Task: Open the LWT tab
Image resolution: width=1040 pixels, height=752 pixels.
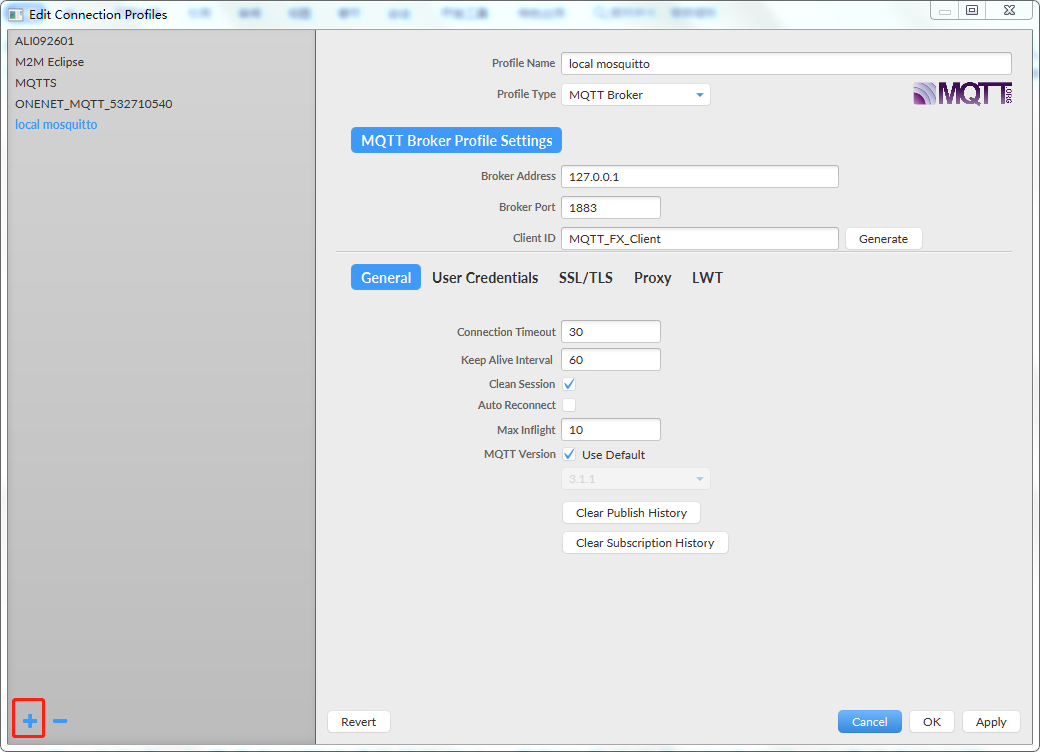Action: tap(707, 277)
